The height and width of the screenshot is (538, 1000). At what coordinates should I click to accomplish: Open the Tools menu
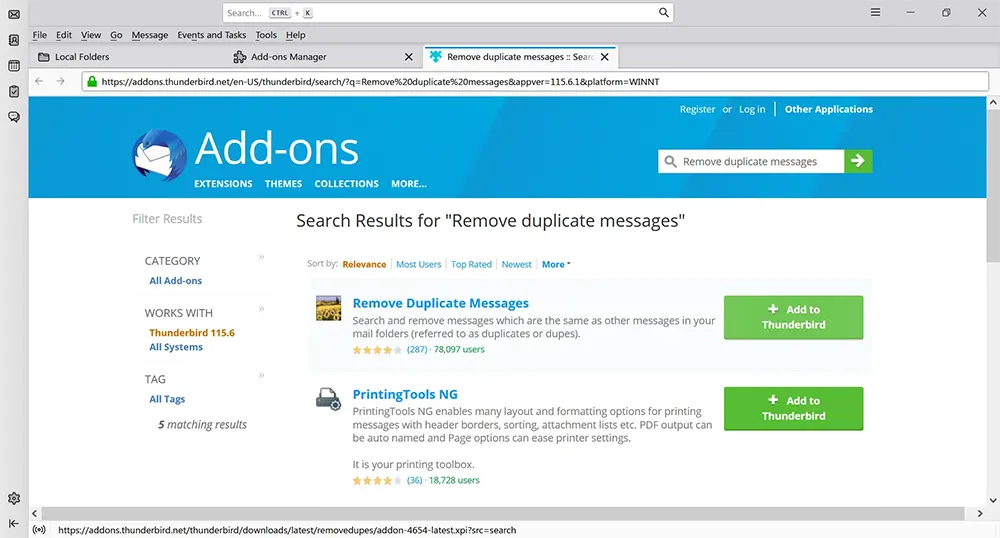click(x=266, y=35)
